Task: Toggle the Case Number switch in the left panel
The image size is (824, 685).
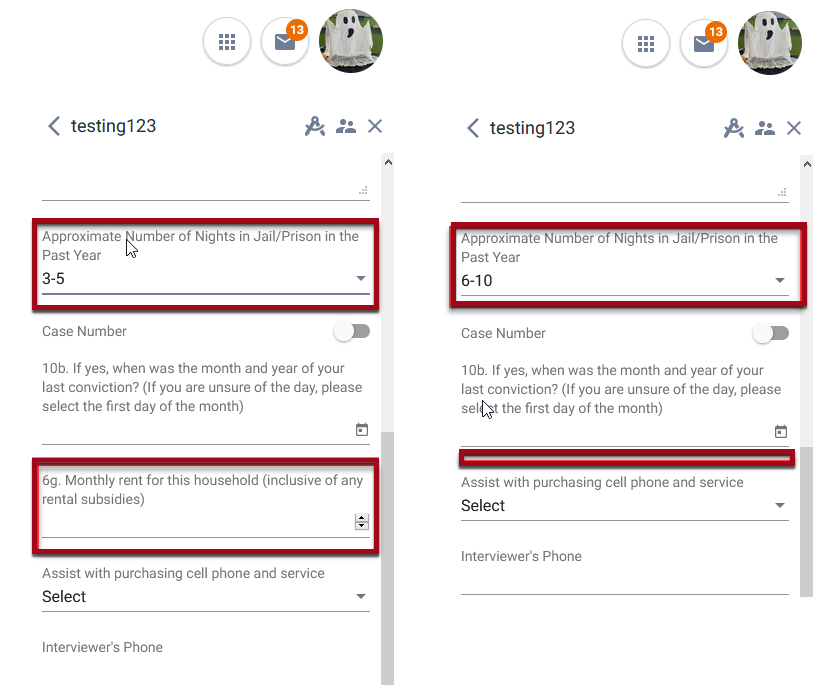Action: [x=352, y=331]
